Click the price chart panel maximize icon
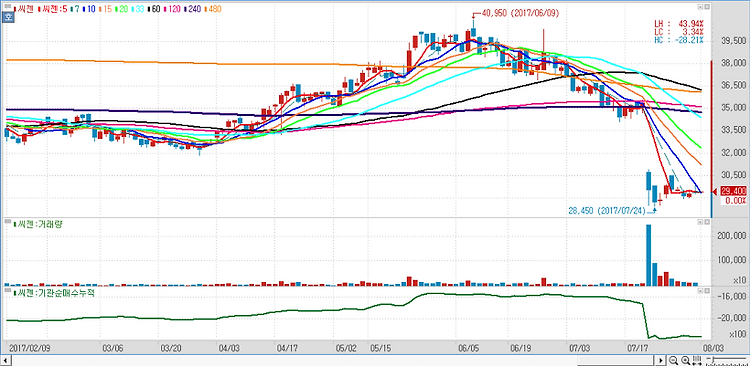 pyautogui.click(x=706, y=8)
